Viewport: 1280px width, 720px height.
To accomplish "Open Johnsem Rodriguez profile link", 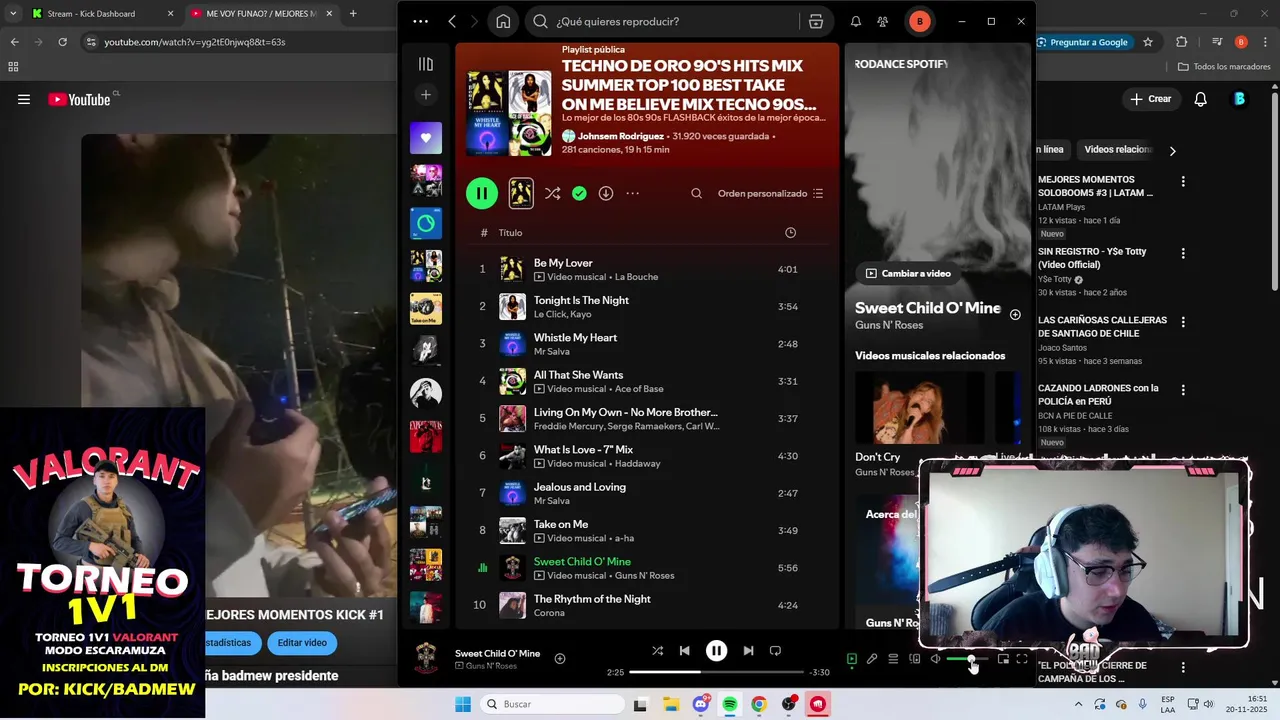I will 620,136.
